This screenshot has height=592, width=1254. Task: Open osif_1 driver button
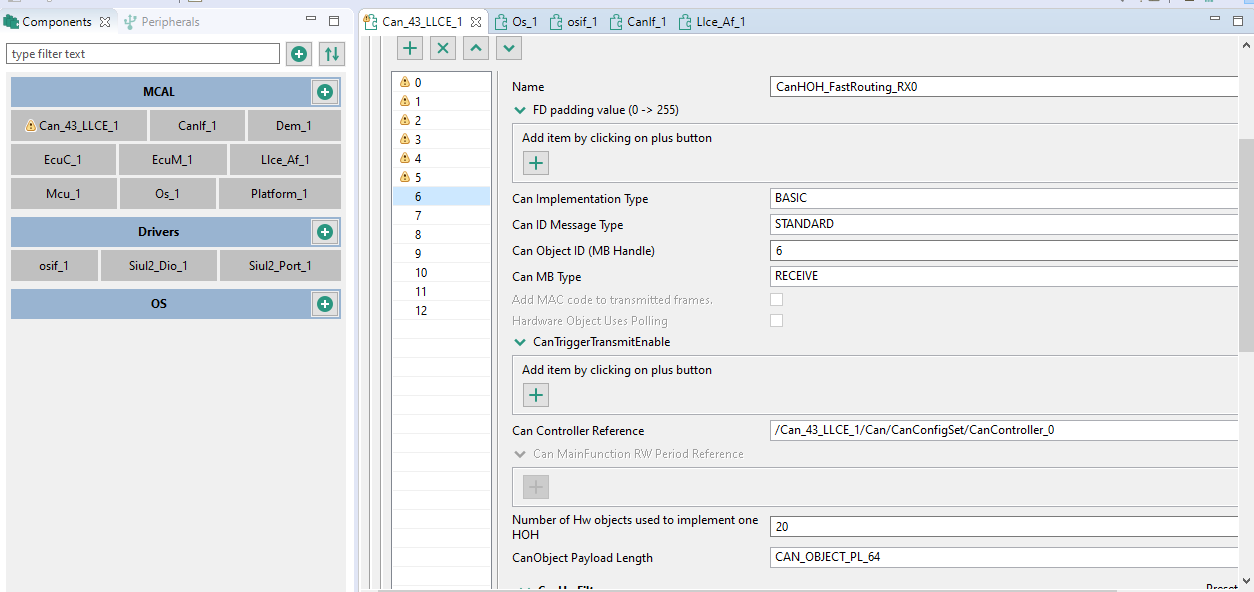click(x=54, y=265)
